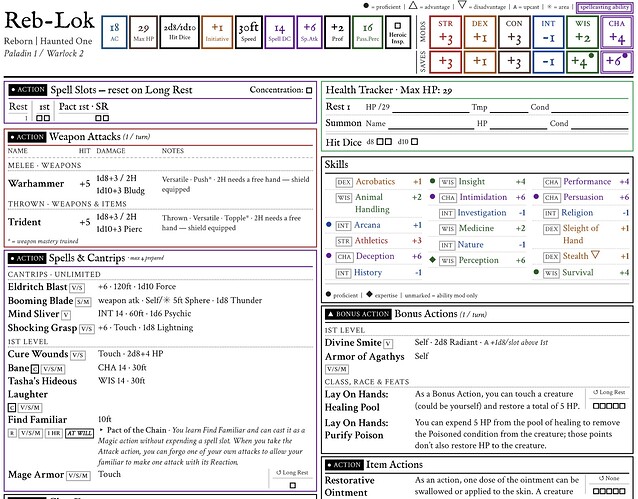Image resolution: width=638 pixels, height=499 pixels.
Task: Click the STR +3 modifier box
Action: pyautogui.click(x=446, y=33)
